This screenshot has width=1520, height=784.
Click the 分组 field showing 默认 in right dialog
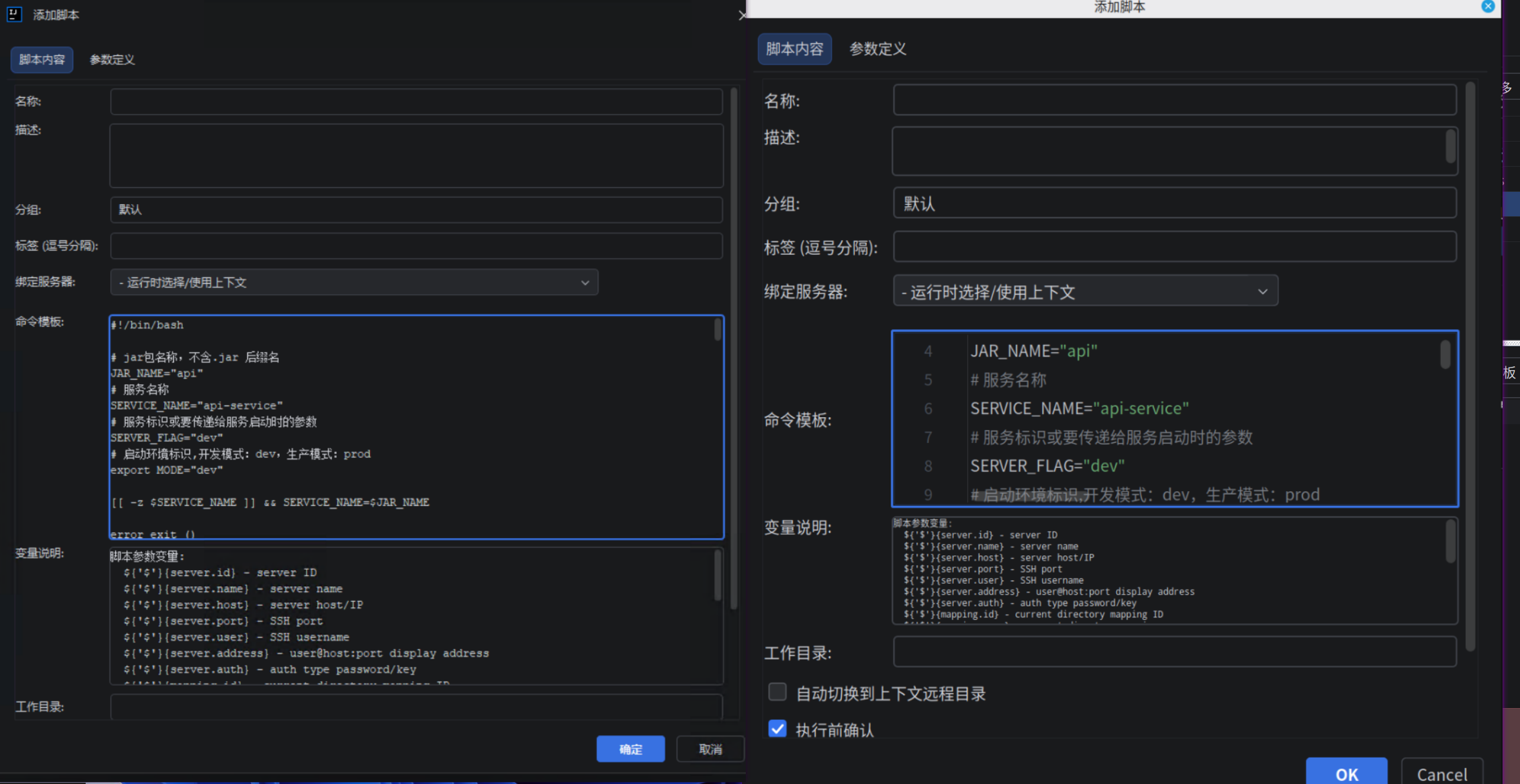pyautogui.click(x=1175, y=203)
